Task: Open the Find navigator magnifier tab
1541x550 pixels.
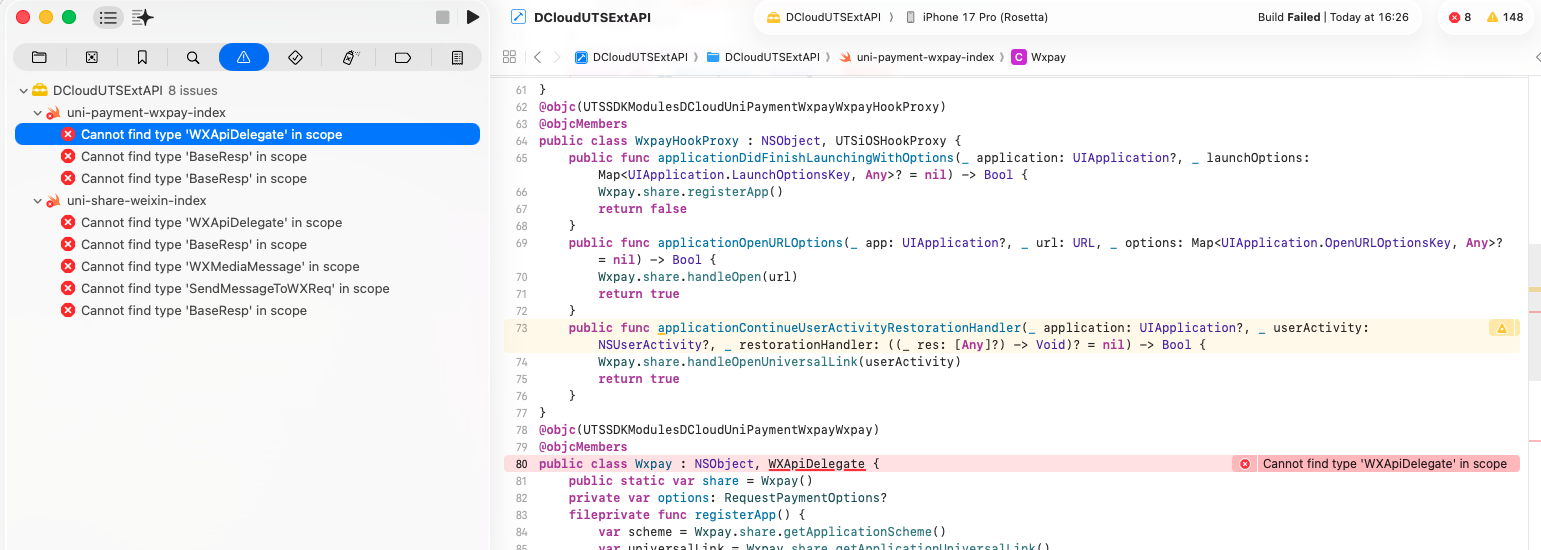Action: (x=193, y=58)
